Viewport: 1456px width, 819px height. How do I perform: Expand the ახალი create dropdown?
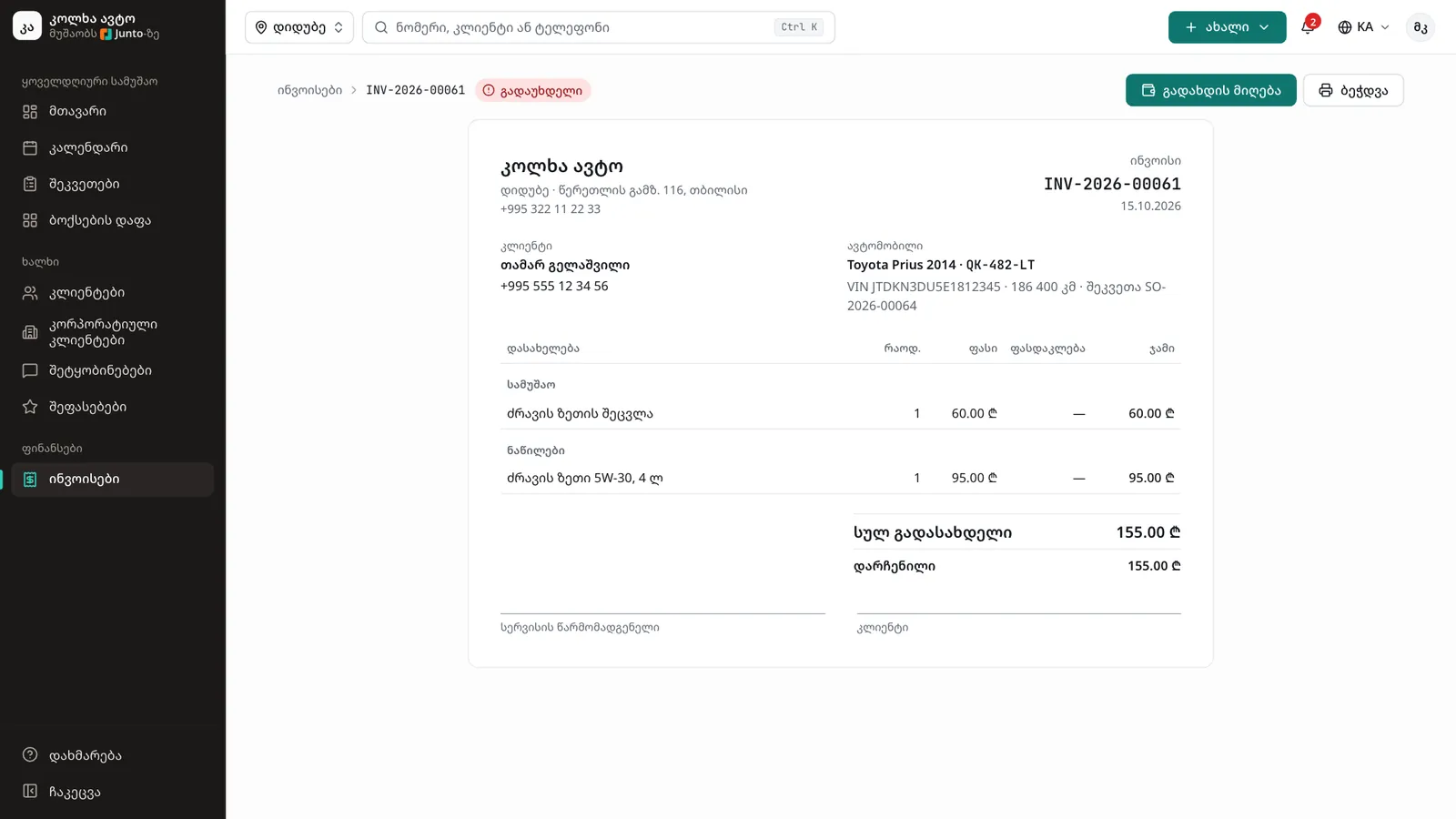(x=1227, y=27)
